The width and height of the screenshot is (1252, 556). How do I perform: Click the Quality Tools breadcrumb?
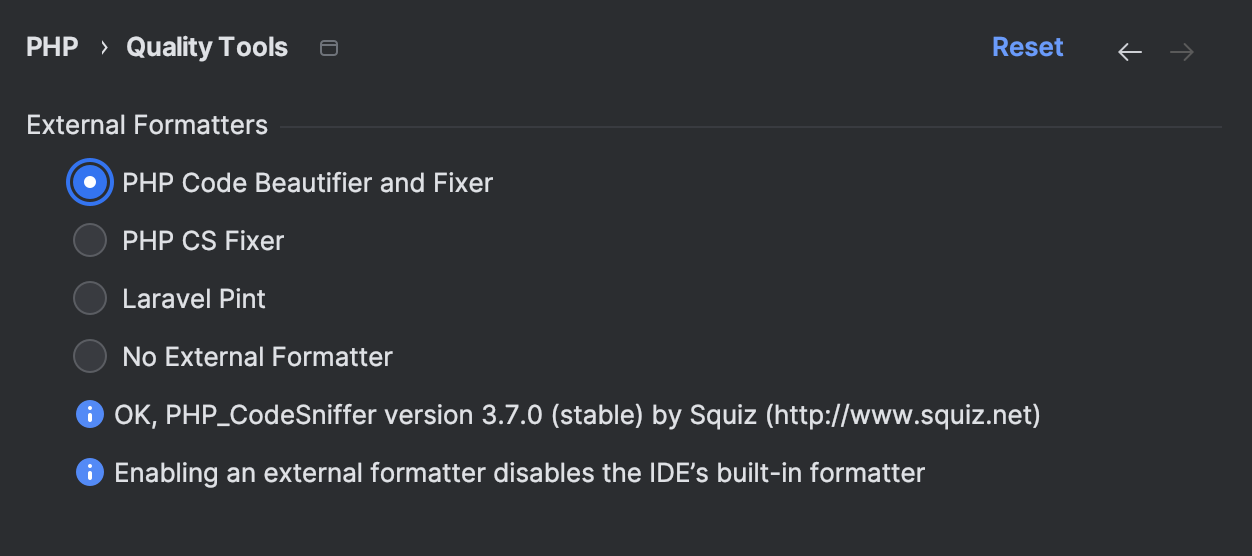[207, 48]
